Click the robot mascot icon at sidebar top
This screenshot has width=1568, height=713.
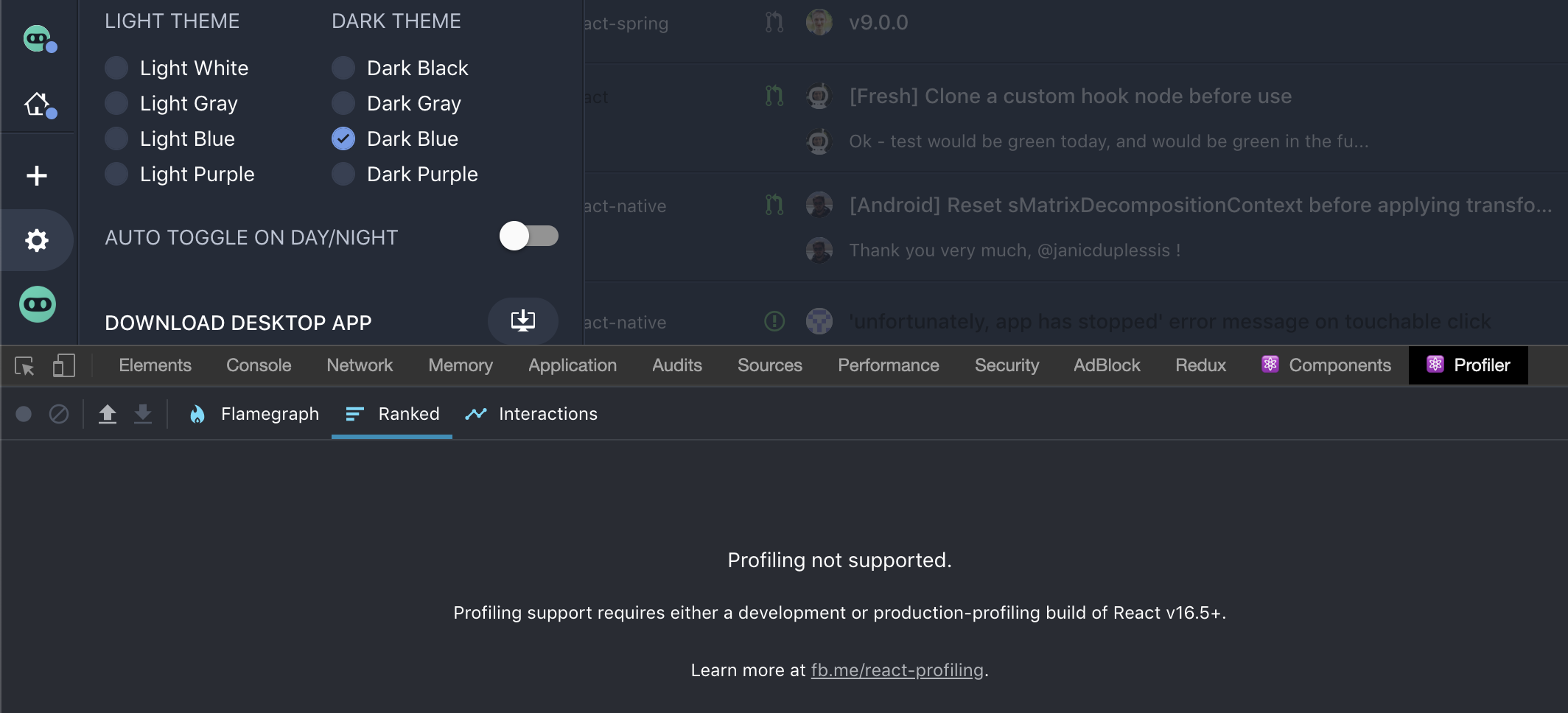pos(37,38)
